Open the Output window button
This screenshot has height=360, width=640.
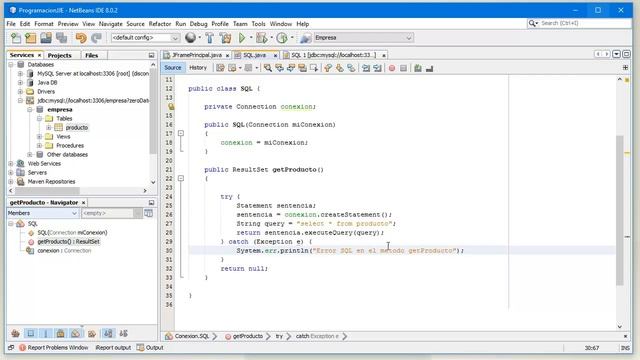pyautogui.click(x=150, y=348)
